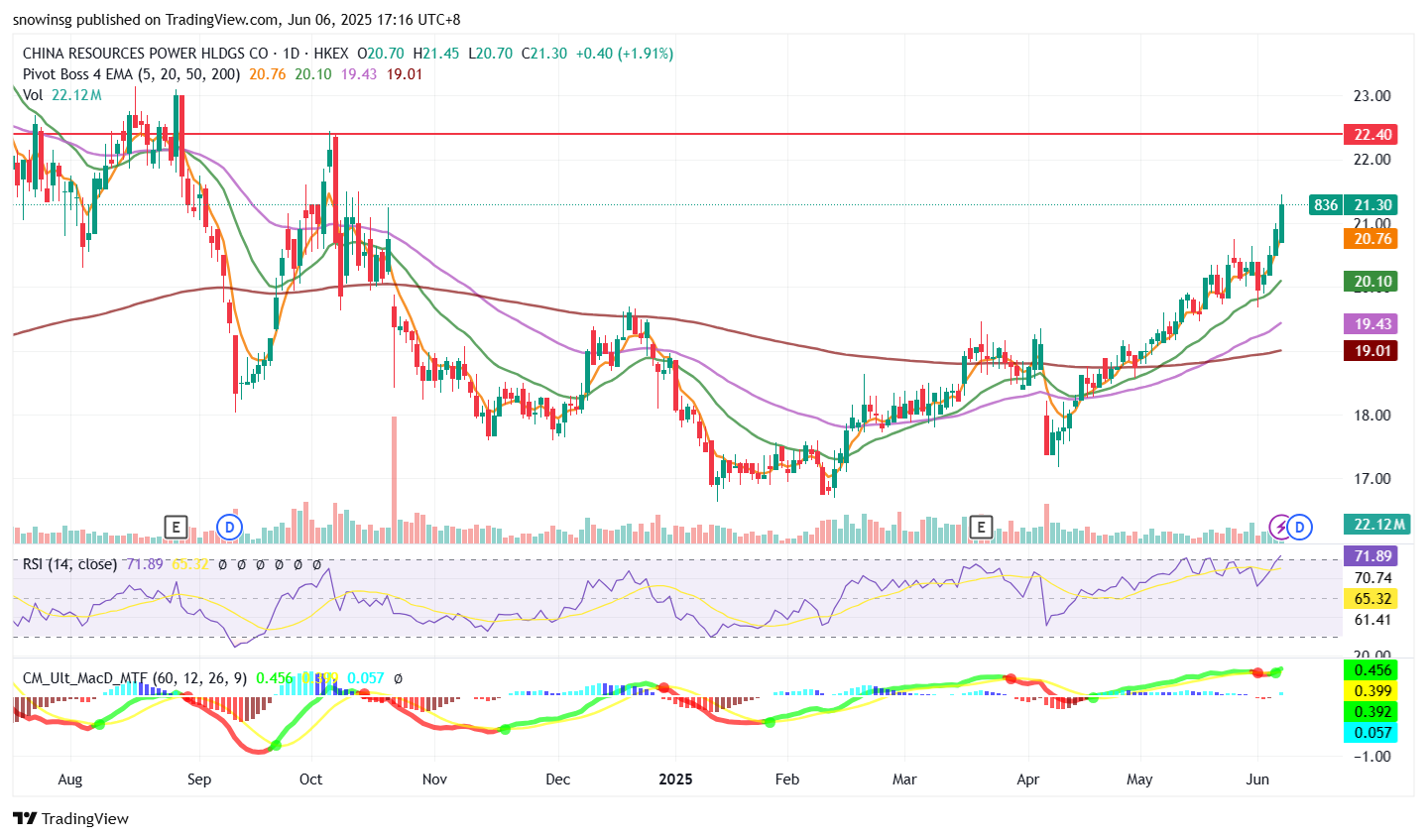Click the 70.74 RSI scale value
The width and height of the screenshot is (1427, 840).
(1372, 578)
